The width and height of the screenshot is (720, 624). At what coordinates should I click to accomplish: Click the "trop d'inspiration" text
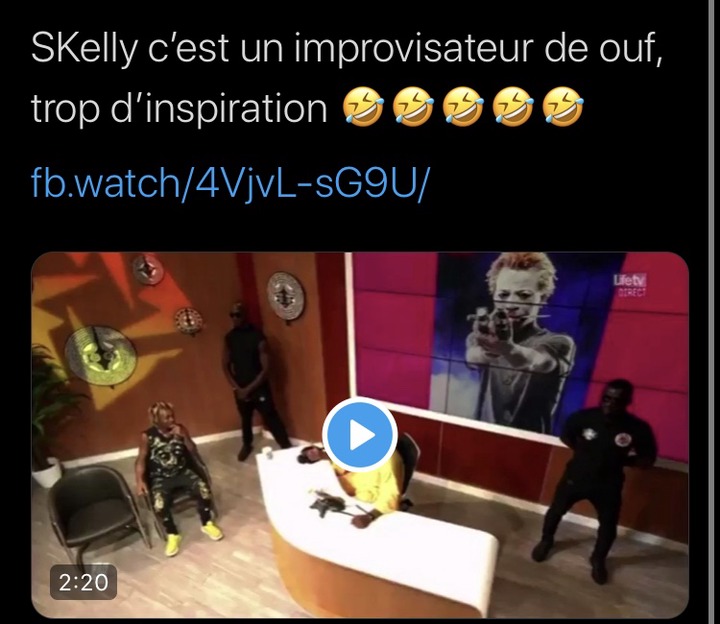click(179, 109)
